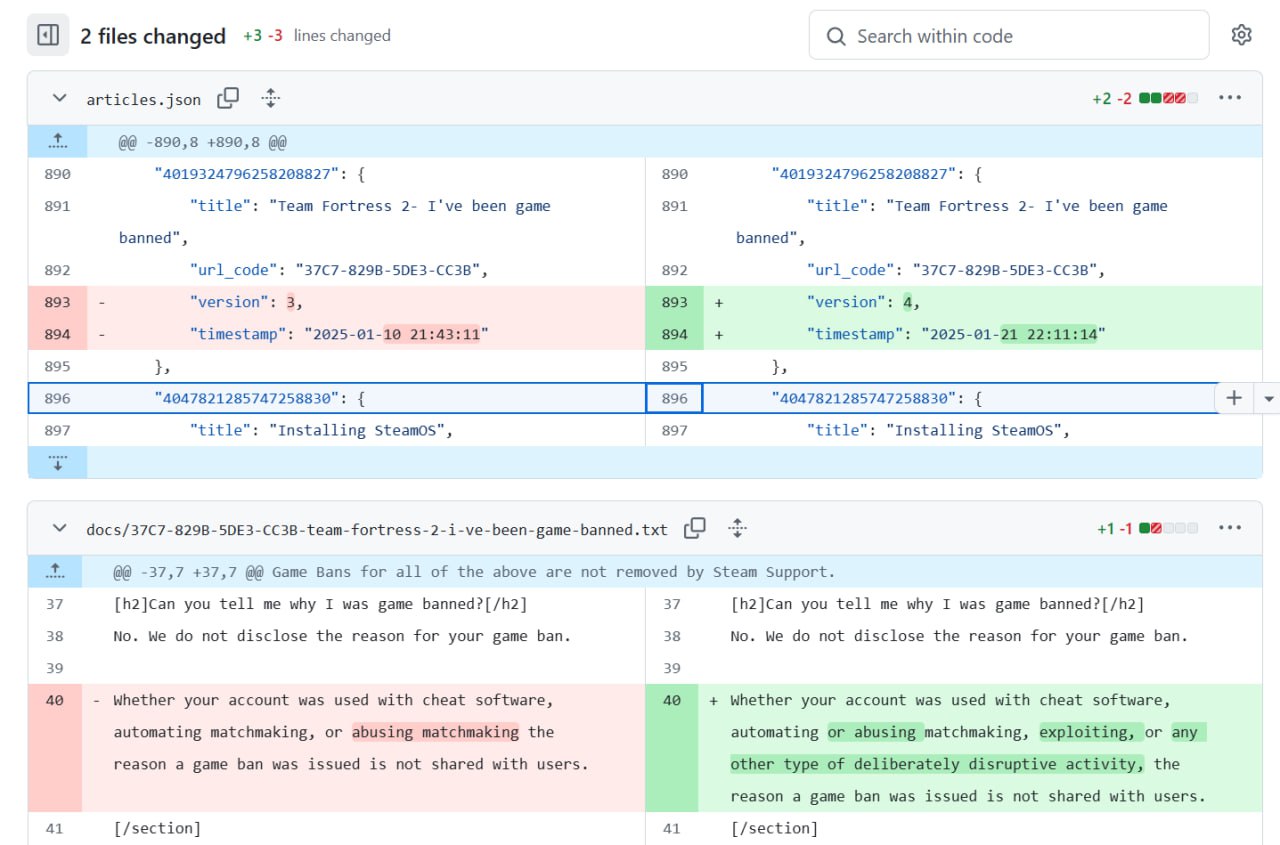1280x845 pixels.
Task: Click the hunk header starting "@@ -37,7 +37,7 @@"
Action: (x=474, y=572)
